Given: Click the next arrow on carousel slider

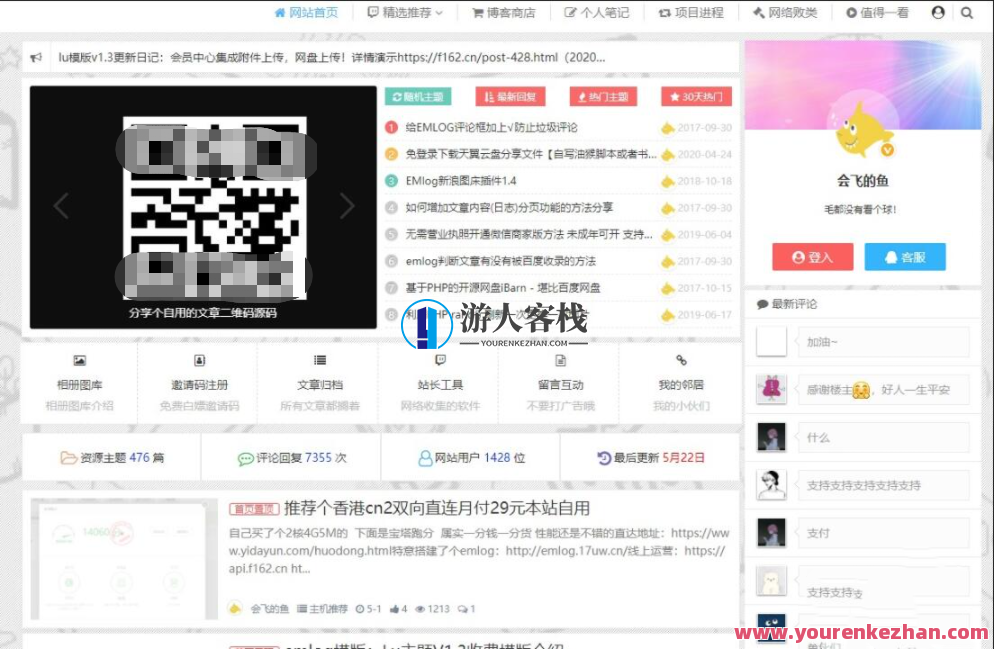Looking at the screenshot, I should tap(348, 205).
